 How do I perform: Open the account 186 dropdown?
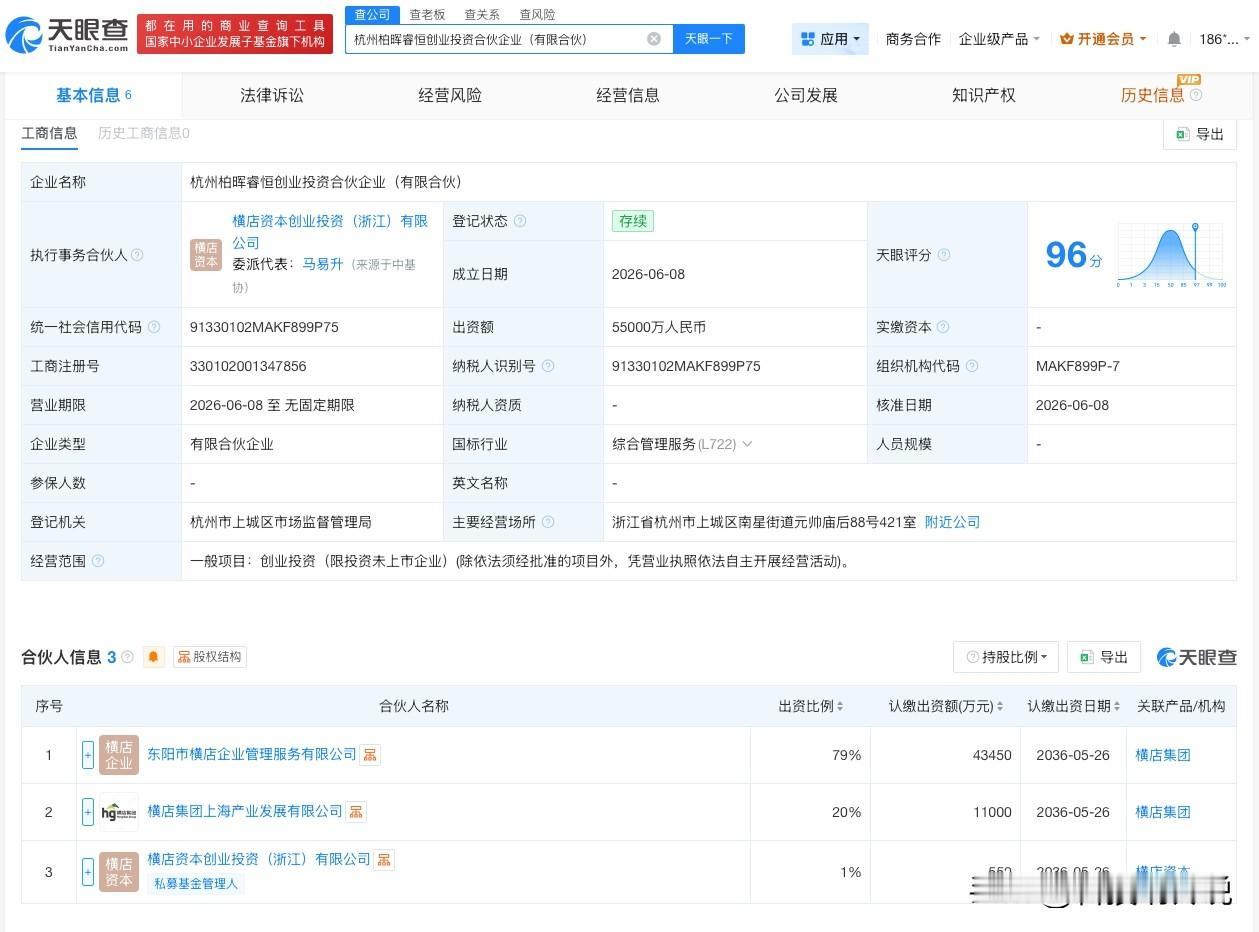pyautogui.click(x=1224, y=39)
